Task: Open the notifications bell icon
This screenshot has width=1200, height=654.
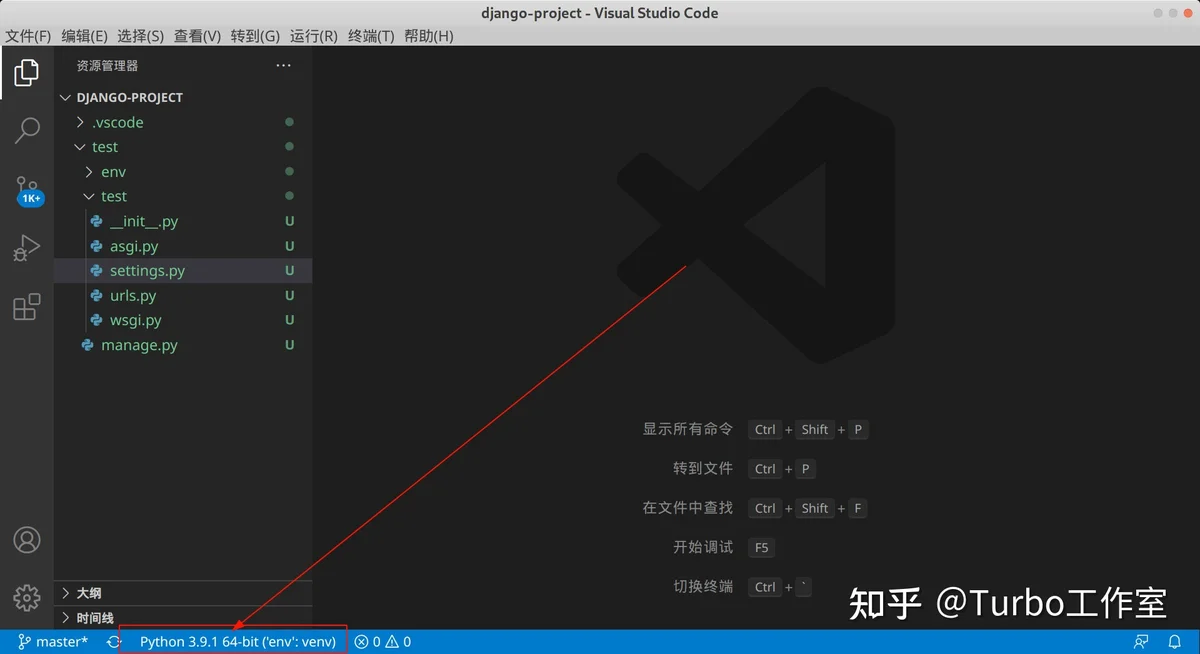Action: point(1175,642)
